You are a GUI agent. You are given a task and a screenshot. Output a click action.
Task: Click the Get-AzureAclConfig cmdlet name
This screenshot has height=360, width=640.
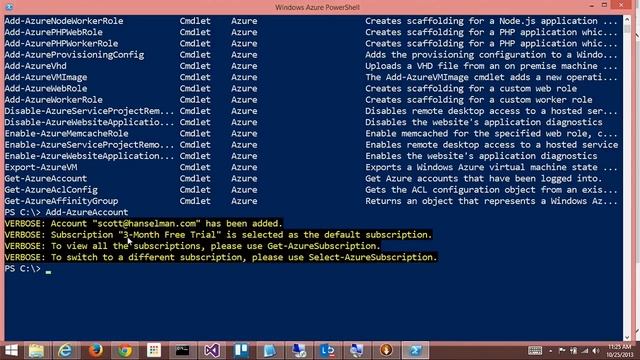51,190
